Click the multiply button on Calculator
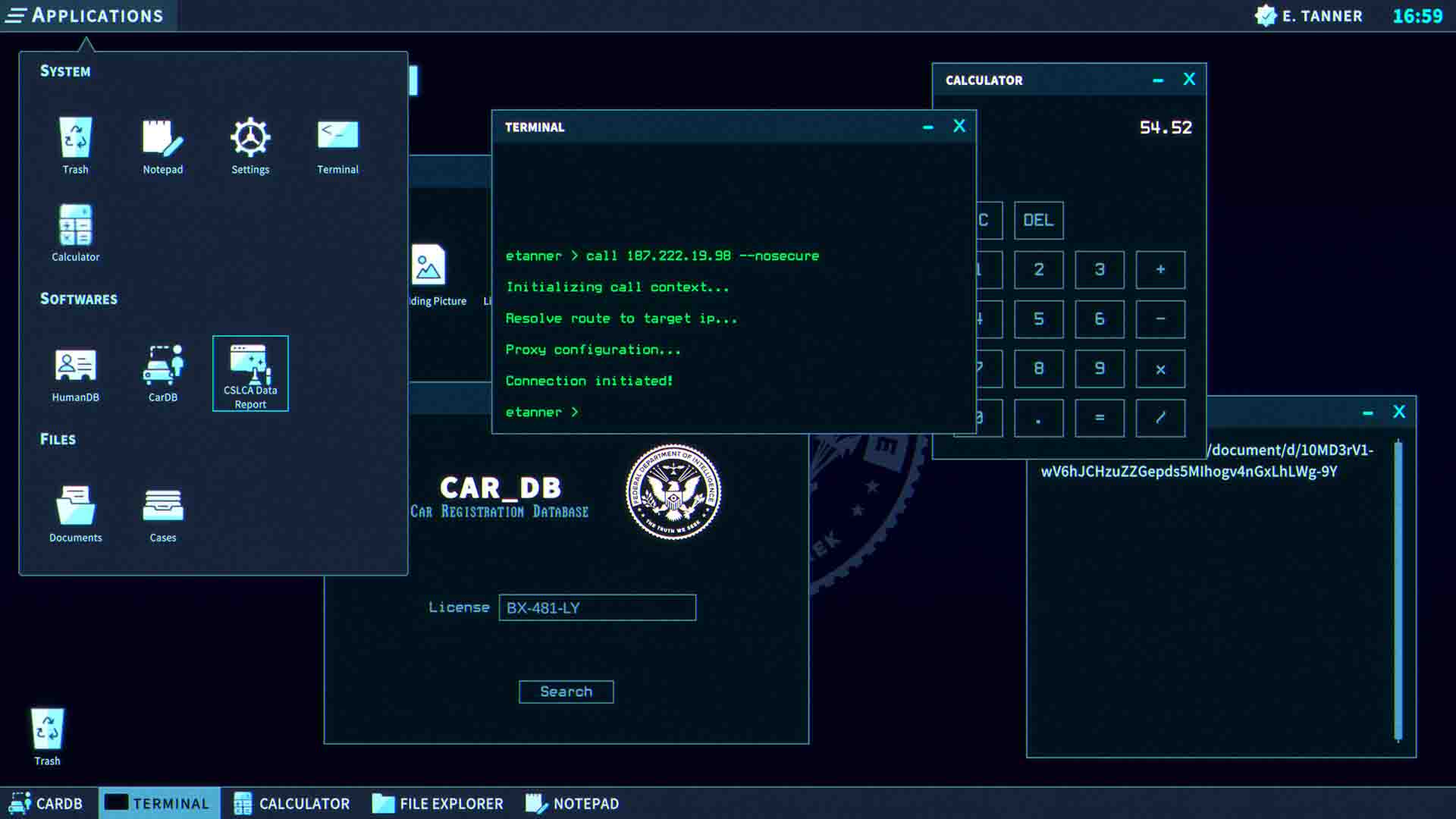This screenshot has height=819, width=1456. coord(1160,368)
